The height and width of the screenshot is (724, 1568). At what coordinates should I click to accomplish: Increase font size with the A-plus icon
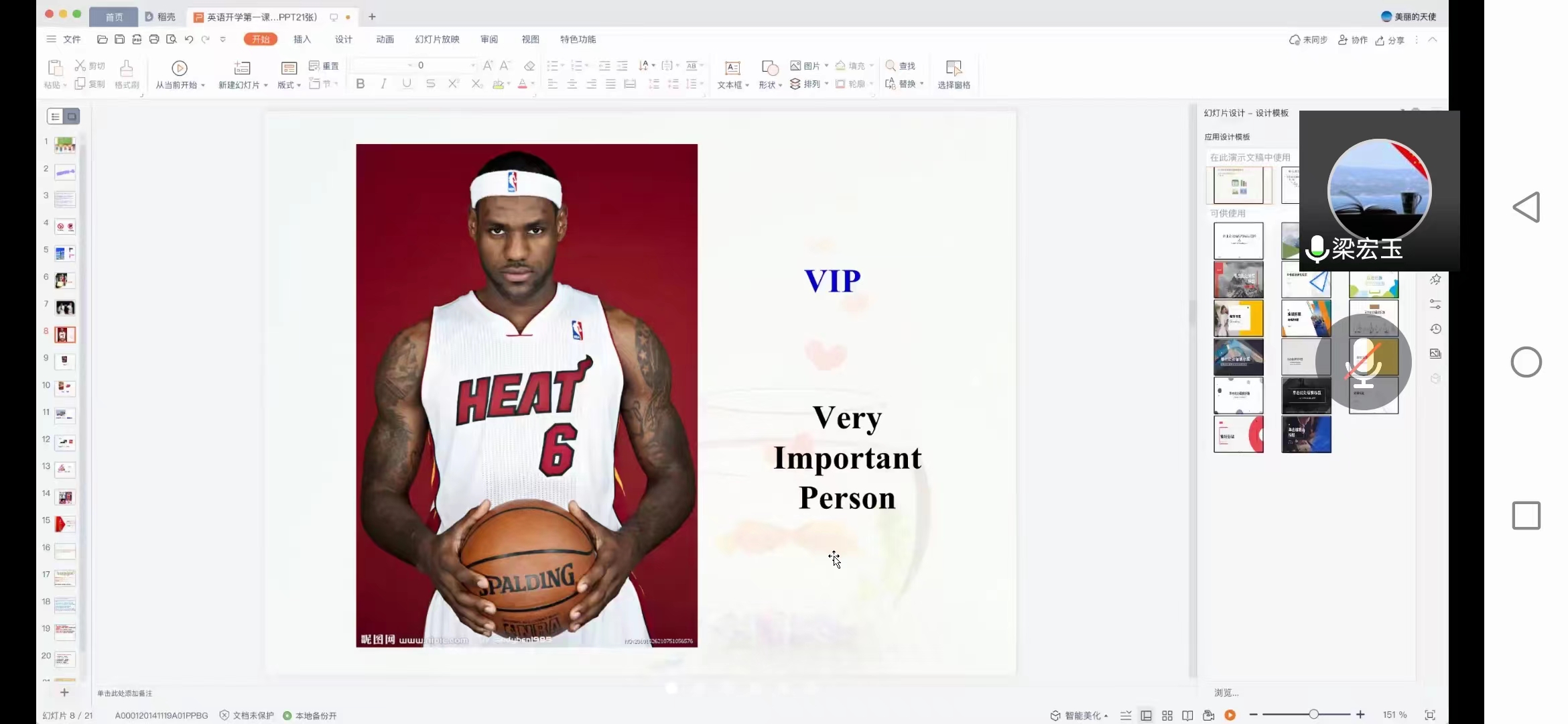pyautogui.click(x=488, y=65)
